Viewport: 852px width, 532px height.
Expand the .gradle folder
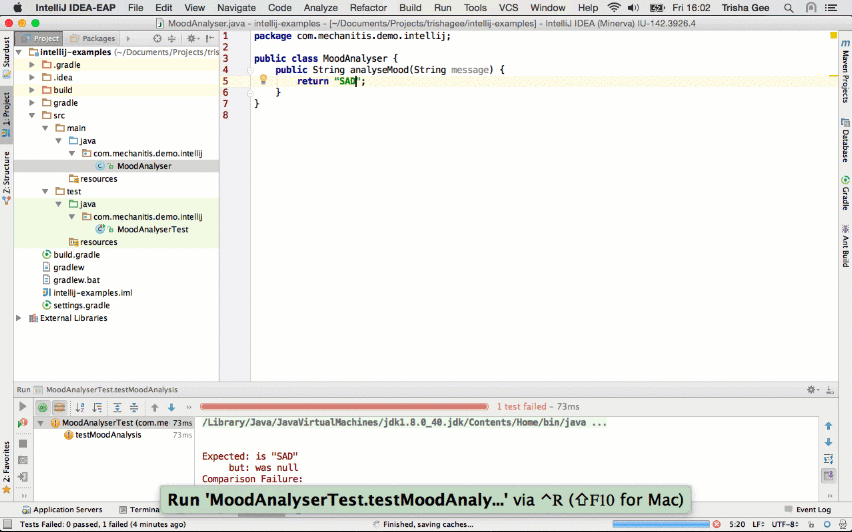32,65
